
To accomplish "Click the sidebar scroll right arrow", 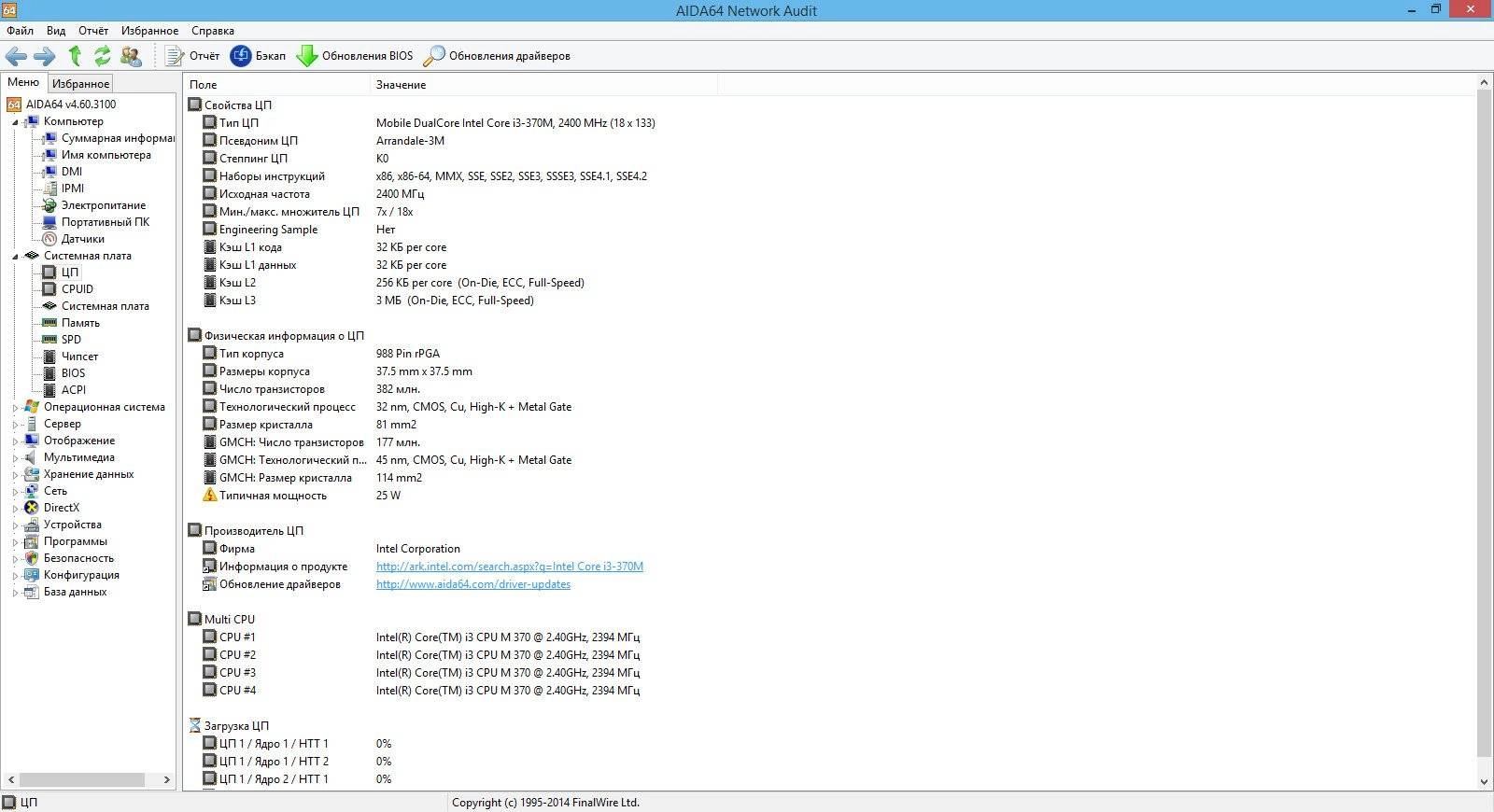I will (x=167, y=779).
